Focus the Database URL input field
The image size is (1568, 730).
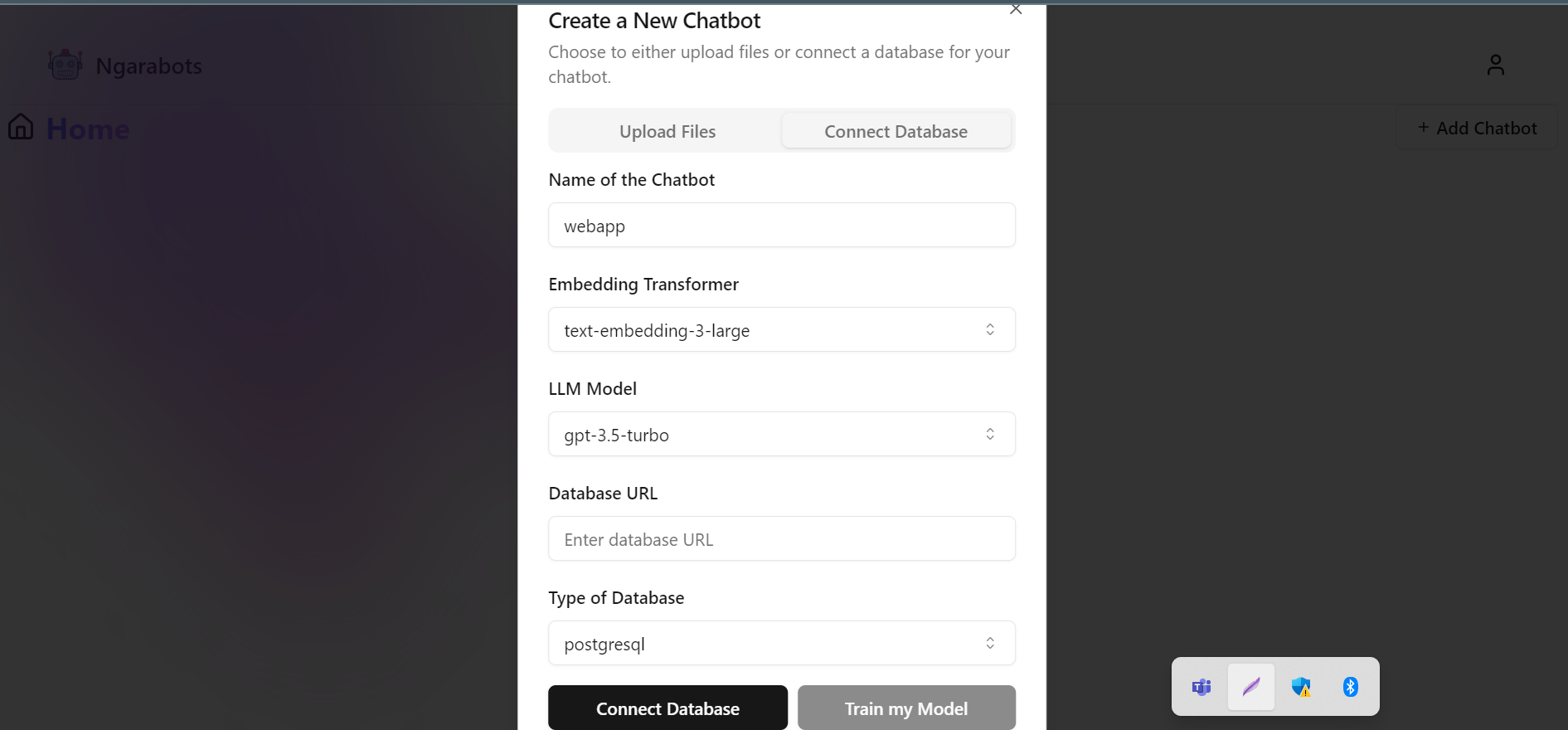coord(781,539)
